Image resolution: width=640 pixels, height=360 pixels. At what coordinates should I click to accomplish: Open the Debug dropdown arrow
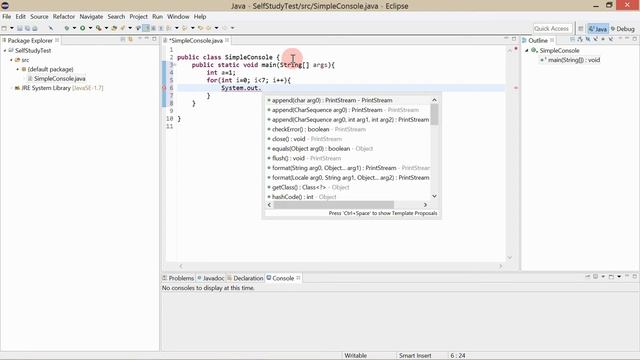click(74, 28)
